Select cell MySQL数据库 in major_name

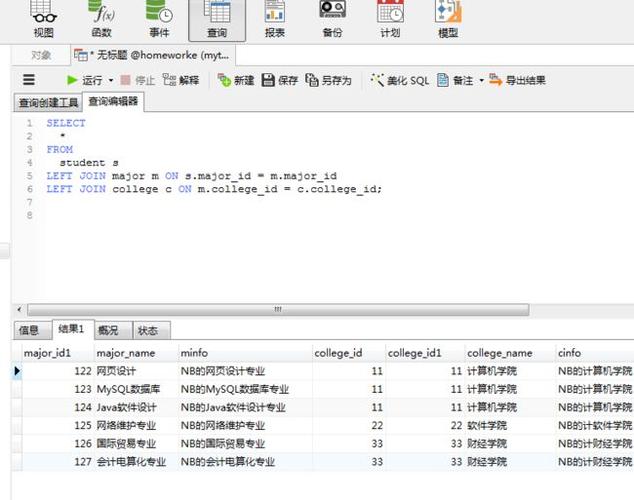(x=136, y=389)
